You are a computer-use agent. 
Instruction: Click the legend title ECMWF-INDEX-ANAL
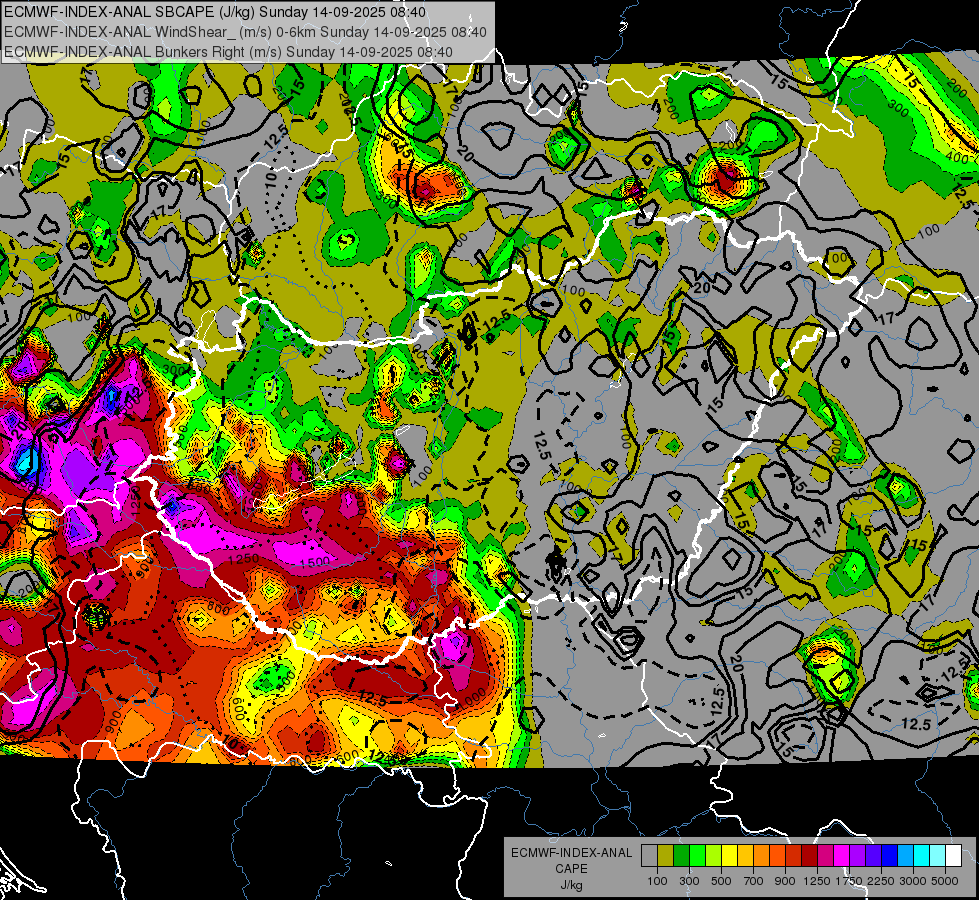click(x=572, y=853)
